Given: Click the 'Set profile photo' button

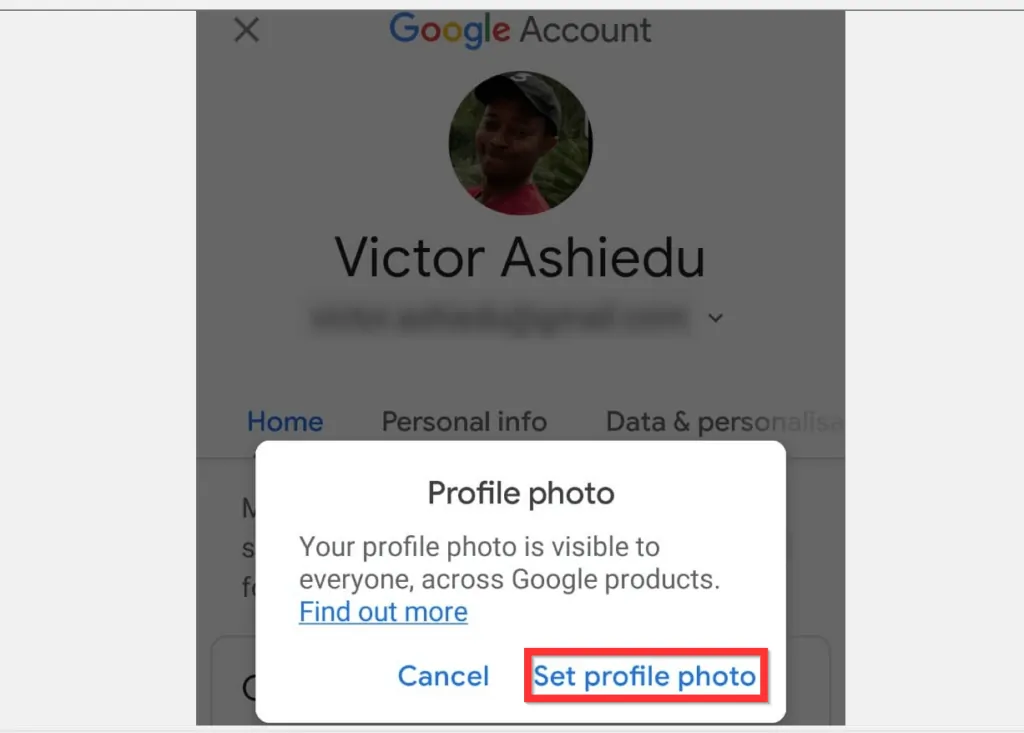Looking at the screenshot, I should coord(645,677).
